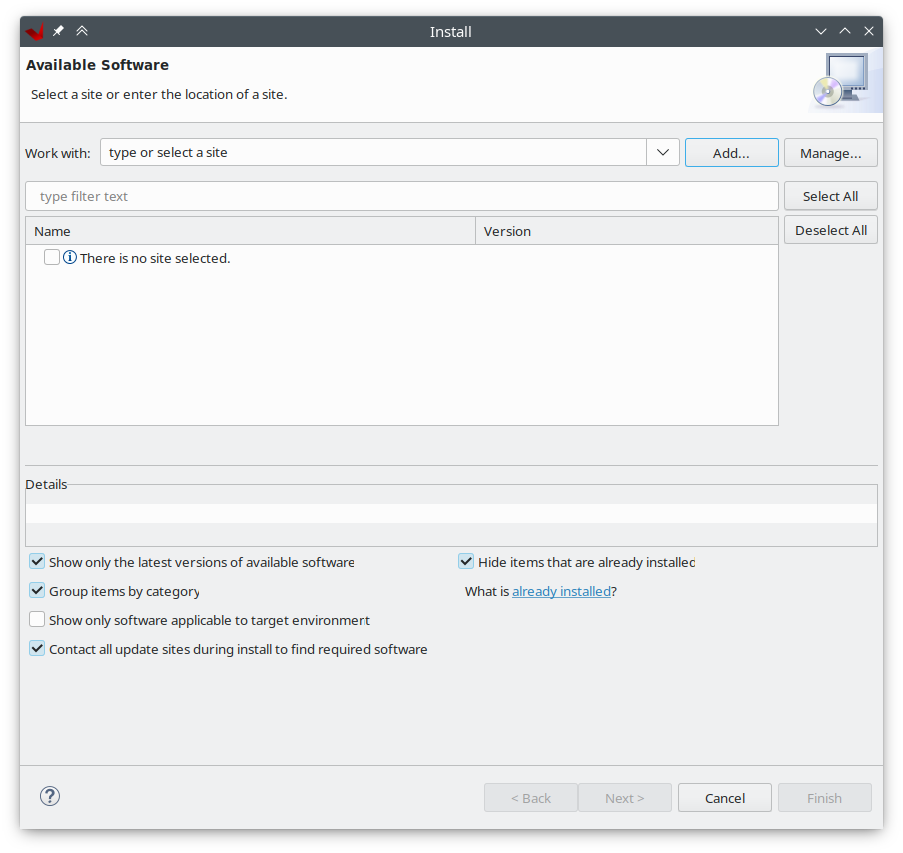Focus the 'type filter text' box

(402, 196)
